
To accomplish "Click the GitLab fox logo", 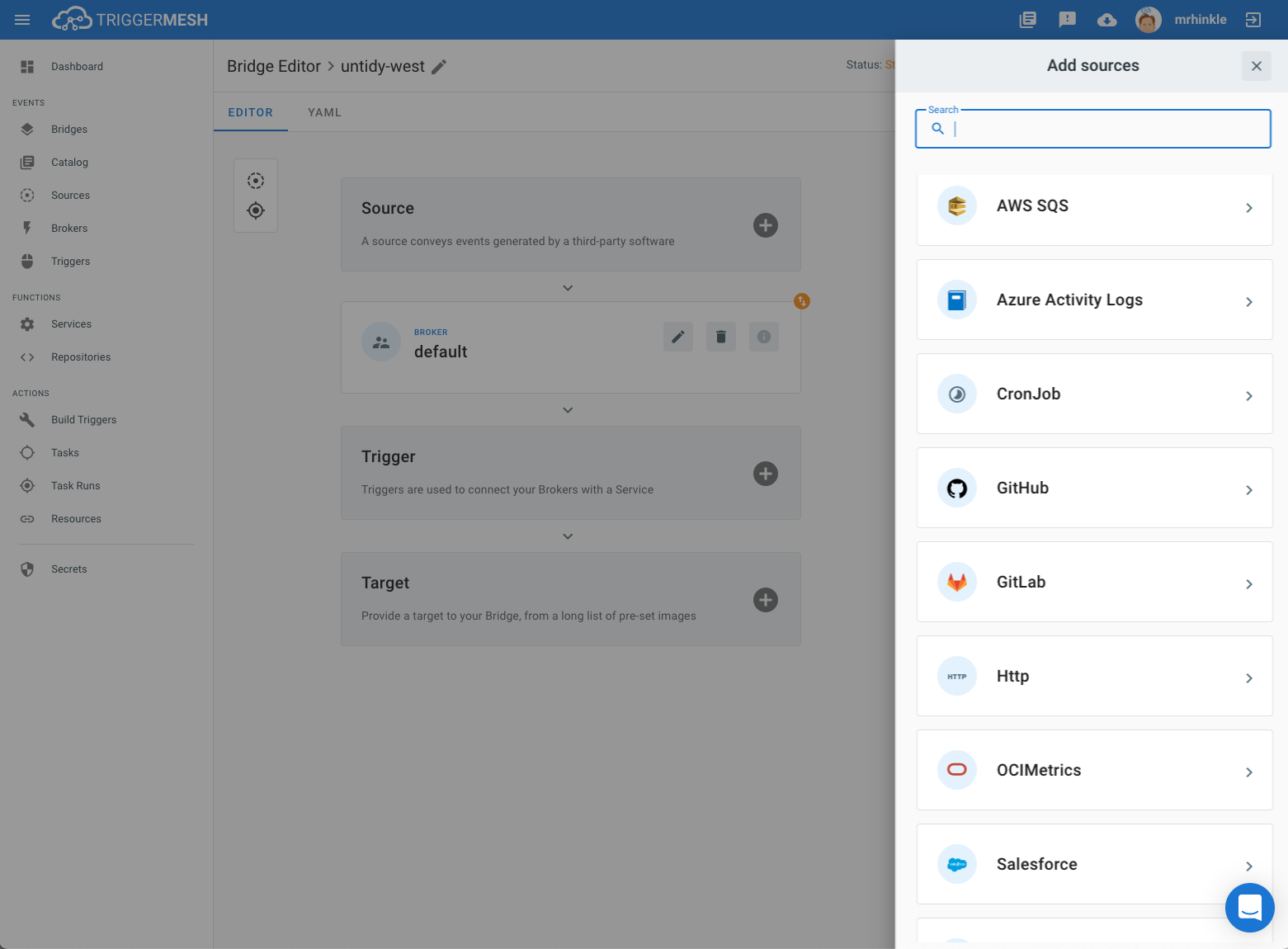I will [957, 582].
